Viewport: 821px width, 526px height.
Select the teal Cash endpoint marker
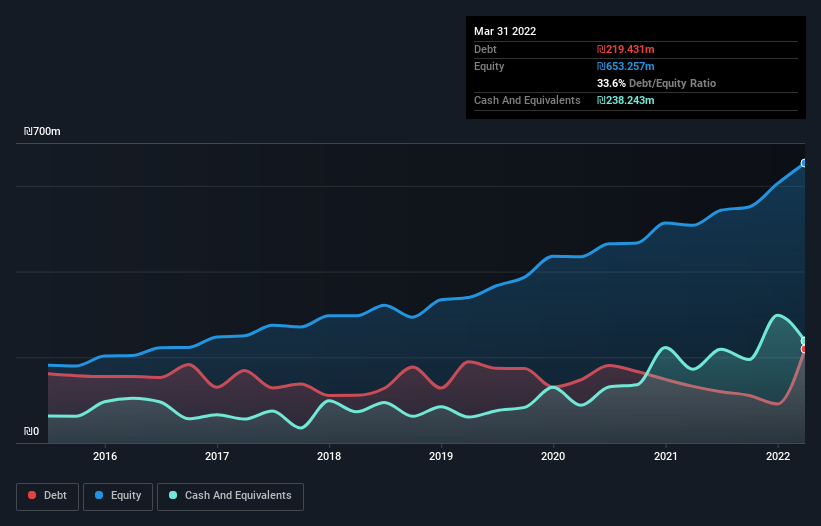(x=804, y=341)
